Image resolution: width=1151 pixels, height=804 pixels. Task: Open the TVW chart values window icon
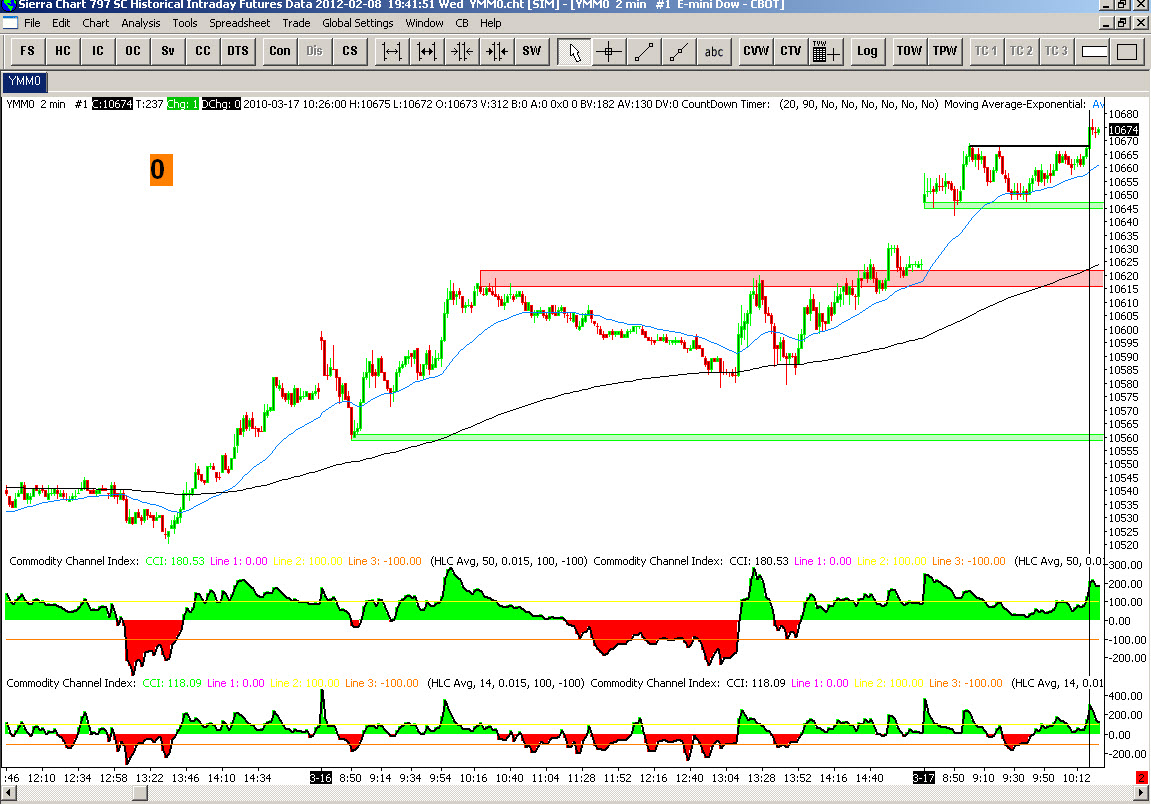pyautogui.click(x=826, y=51)
